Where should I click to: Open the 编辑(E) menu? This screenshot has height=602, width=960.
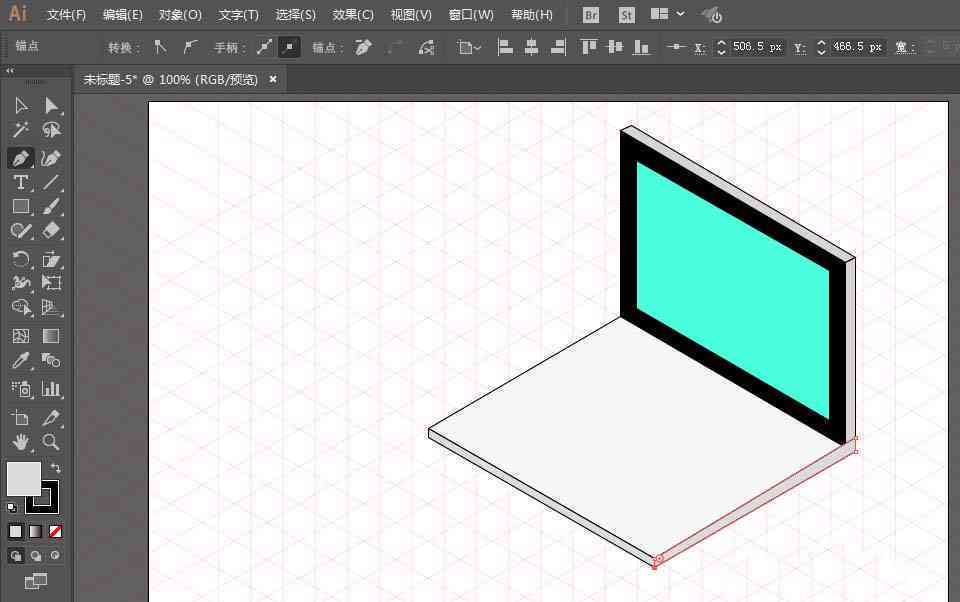122,15
